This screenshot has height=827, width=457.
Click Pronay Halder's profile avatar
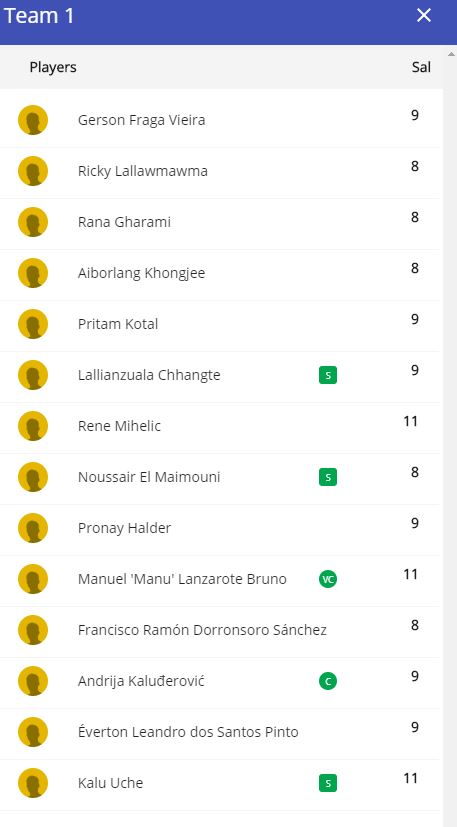pos(33,528)
